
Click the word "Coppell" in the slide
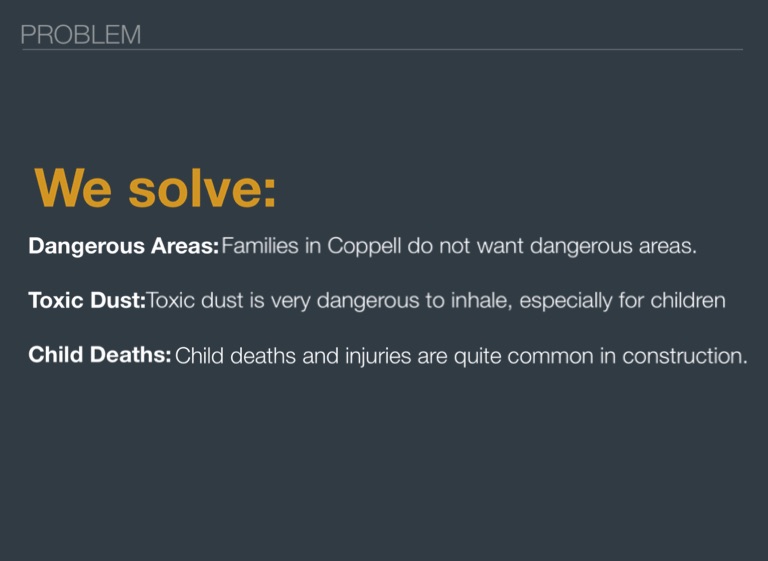pyautogui.click(x=365, y=246)
